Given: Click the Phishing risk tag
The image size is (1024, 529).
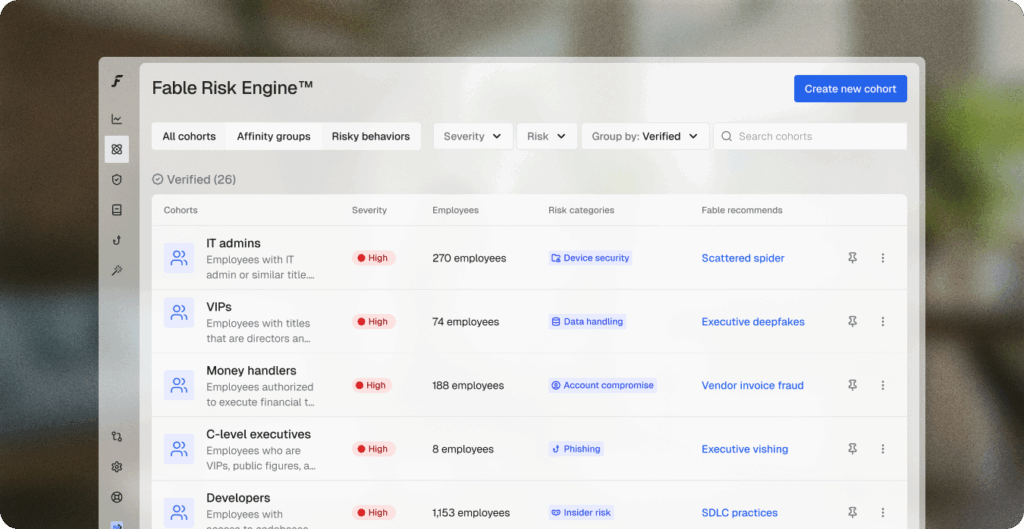Looking at the screenshot, I should point(576,449).
